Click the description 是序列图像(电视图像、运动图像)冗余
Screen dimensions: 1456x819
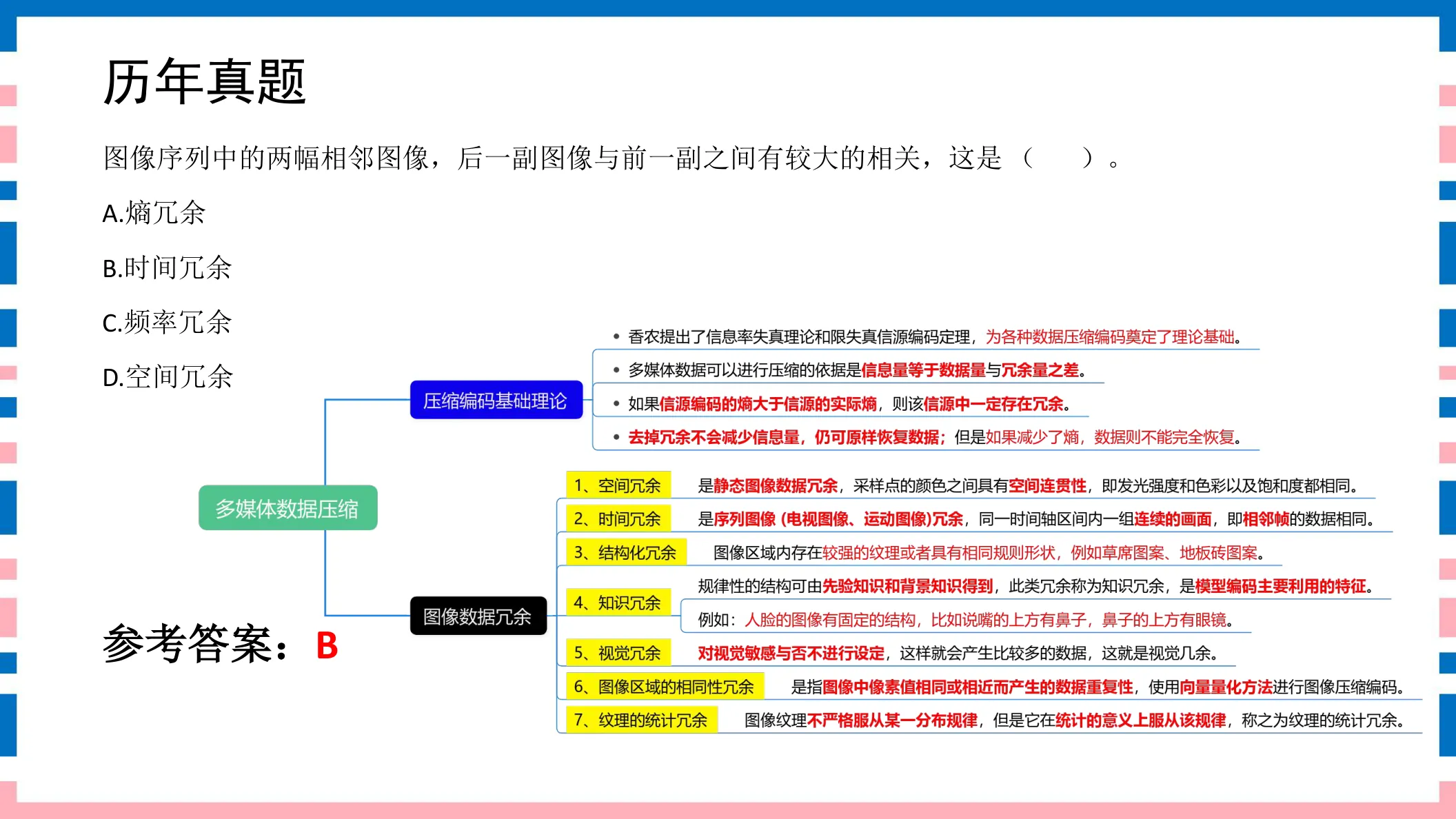(1036, 519)
